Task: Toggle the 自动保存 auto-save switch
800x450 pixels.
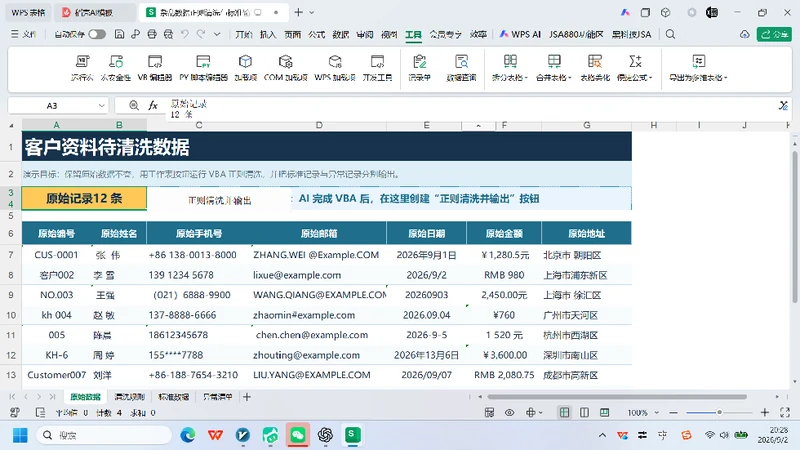Action: (x=97, y=34)
